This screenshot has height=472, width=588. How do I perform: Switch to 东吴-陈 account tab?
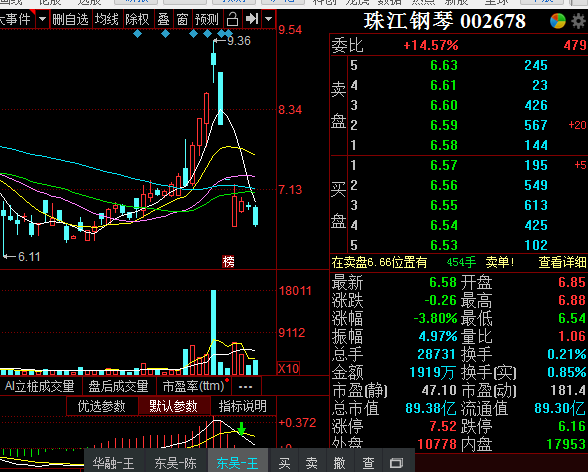(176, 463)
